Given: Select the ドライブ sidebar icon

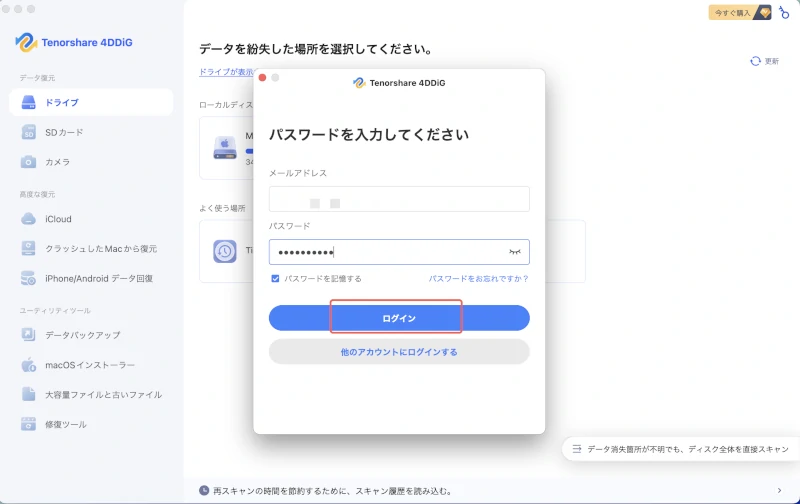Looking at the screenshot, I should (x=29, y=102).
